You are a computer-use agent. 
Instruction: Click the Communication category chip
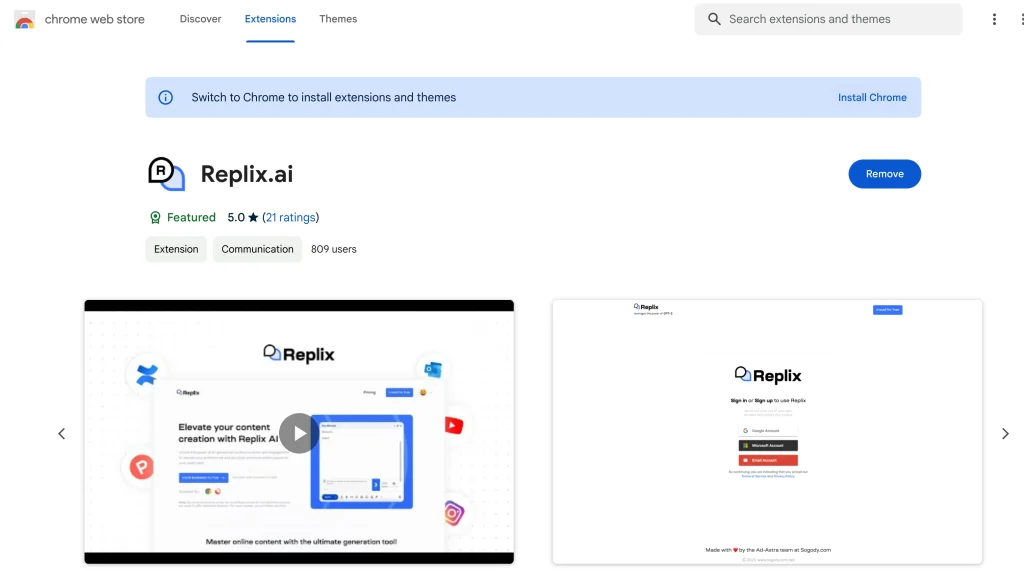point(257,249)
